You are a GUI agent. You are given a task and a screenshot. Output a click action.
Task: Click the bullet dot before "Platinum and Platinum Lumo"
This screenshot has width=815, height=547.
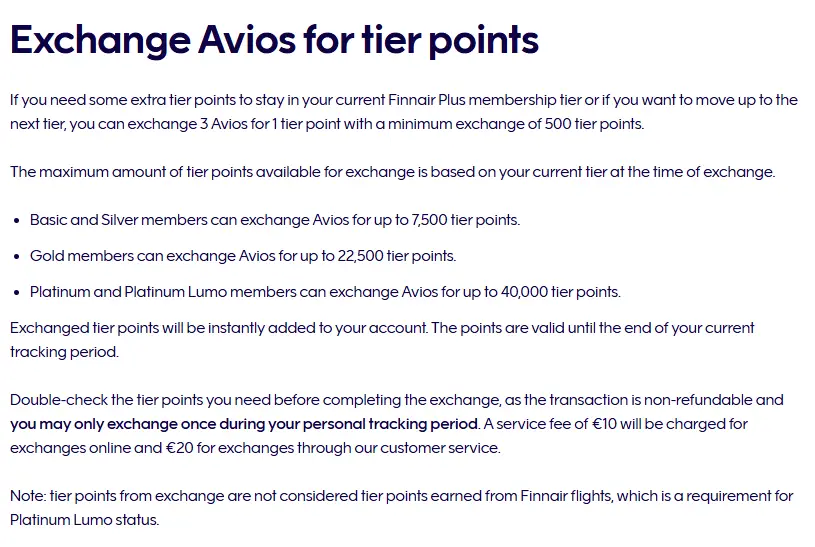click(x=17, y=292)
